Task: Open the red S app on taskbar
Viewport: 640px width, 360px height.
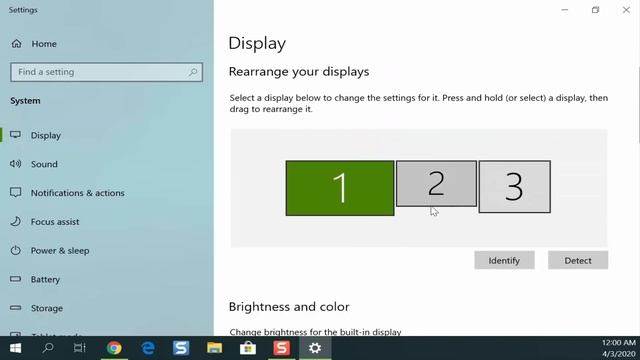Action: coord(281,348)
